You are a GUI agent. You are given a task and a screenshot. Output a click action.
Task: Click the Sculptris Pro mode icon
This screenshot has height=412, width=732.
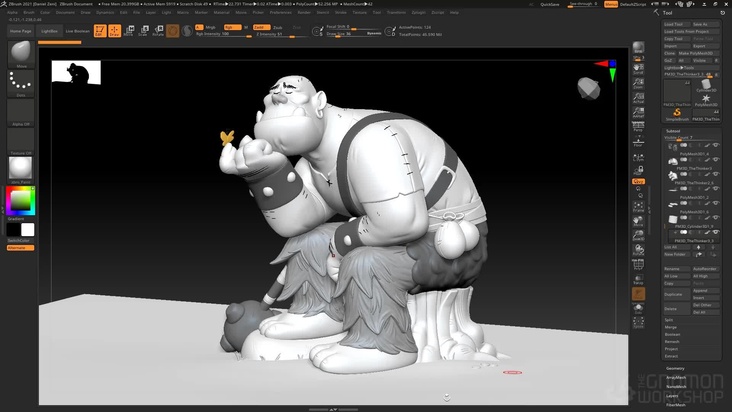[187, 31]
